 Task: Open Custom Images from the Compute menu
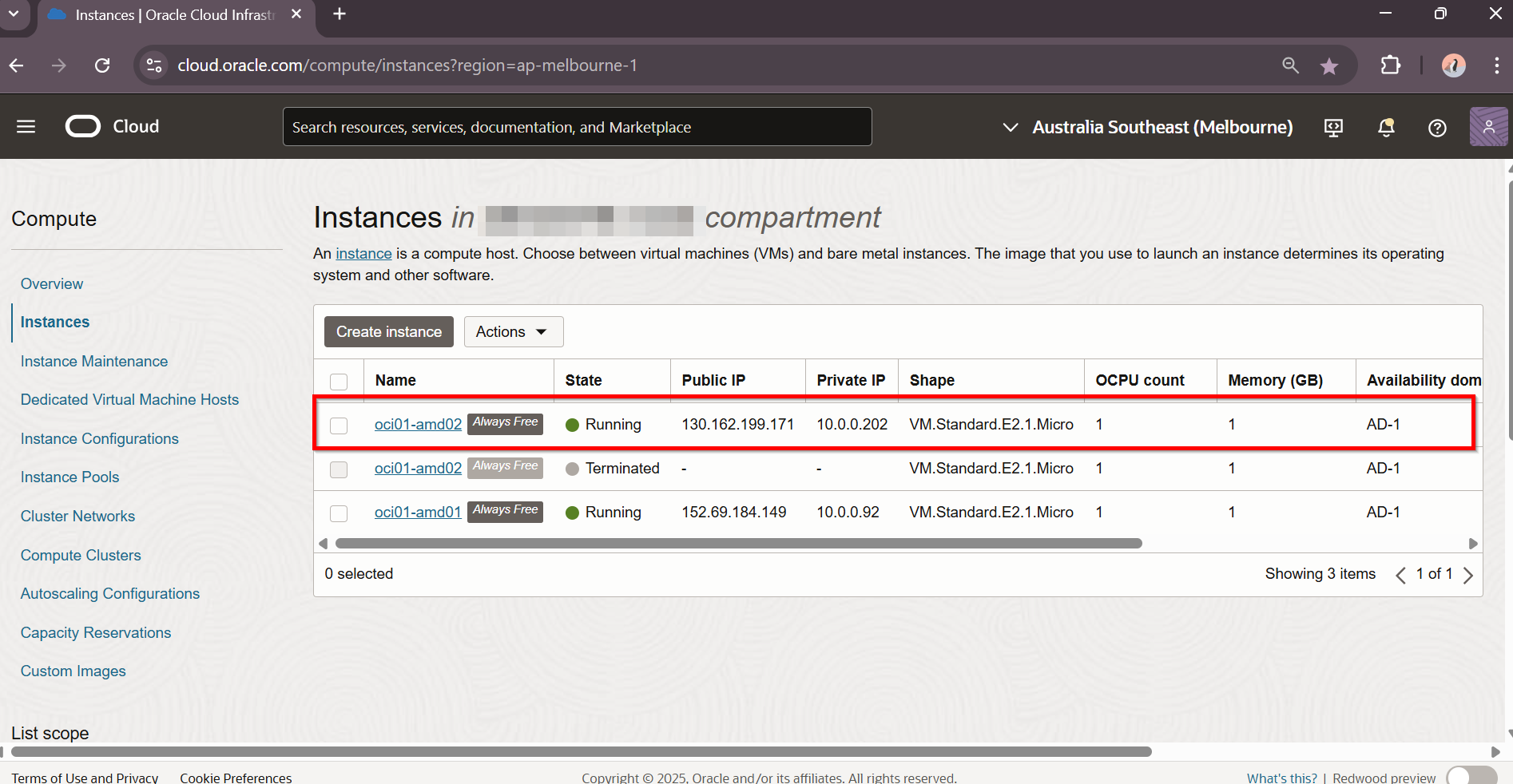pos(73,671)
